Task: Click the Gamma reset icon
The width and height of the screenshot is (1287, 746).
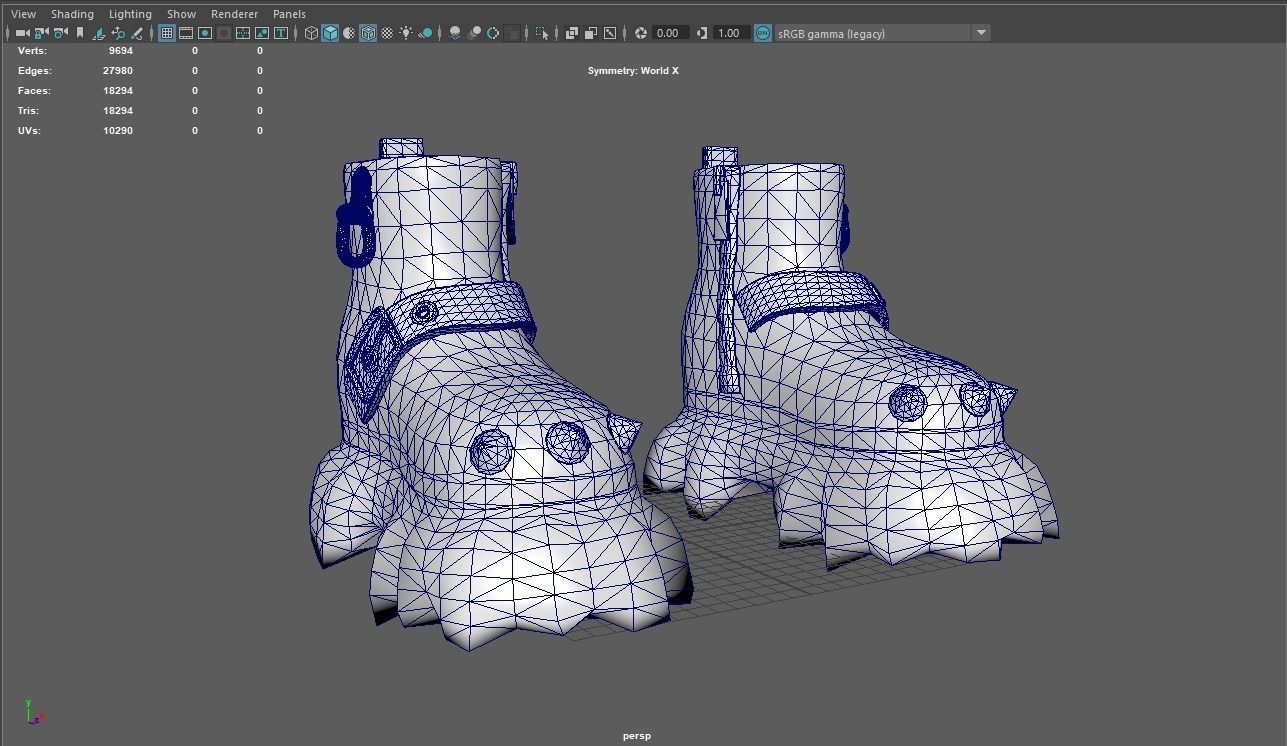Action: [x=702, y=33]
